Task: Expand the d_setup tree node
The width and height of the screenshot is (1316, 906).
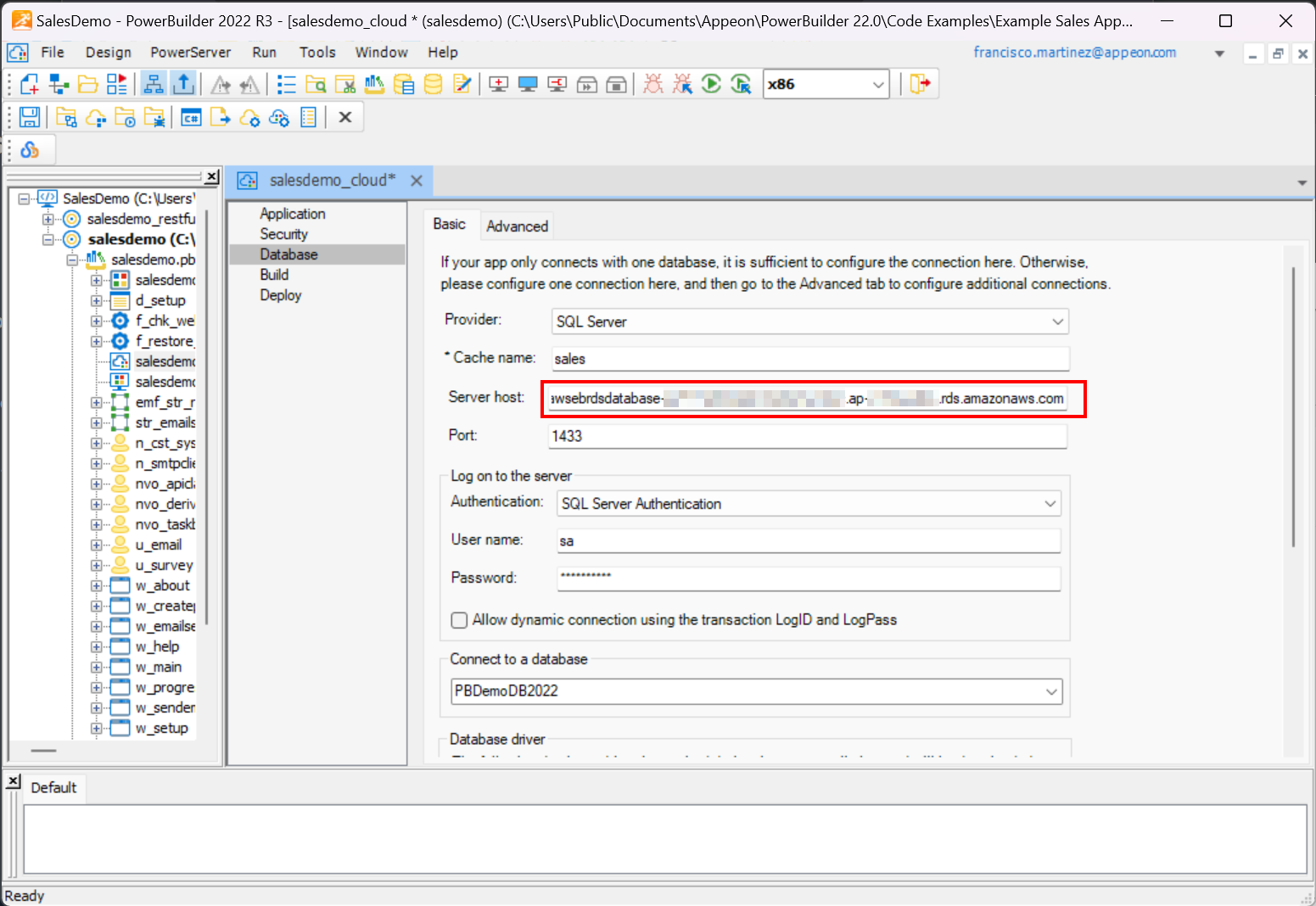Action: point(97,301)
